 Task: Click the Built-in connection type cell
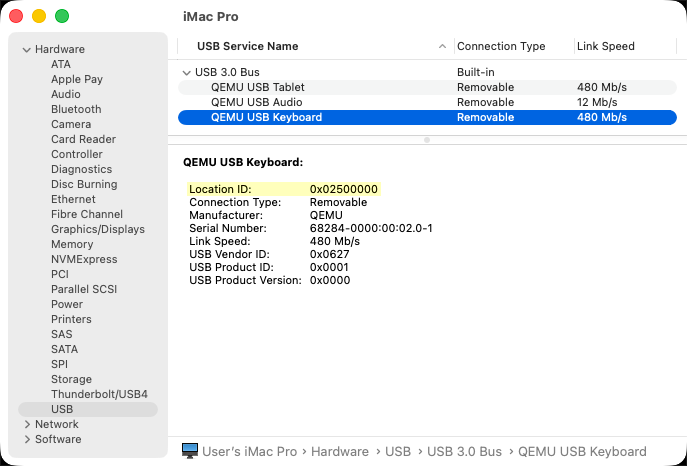pos(475,72)
